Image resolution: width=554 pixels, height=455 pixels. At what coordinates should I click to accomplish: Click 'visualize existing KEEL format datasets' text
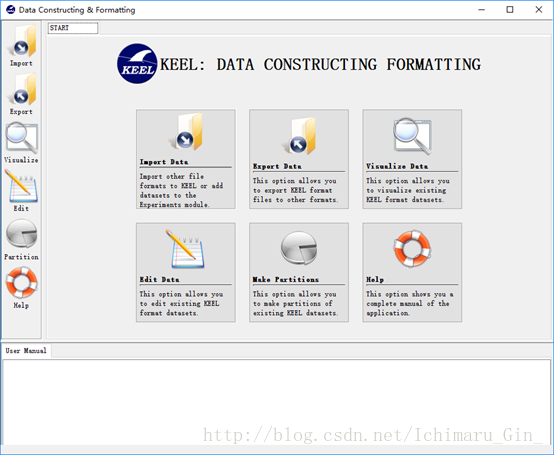click(408, 190)
